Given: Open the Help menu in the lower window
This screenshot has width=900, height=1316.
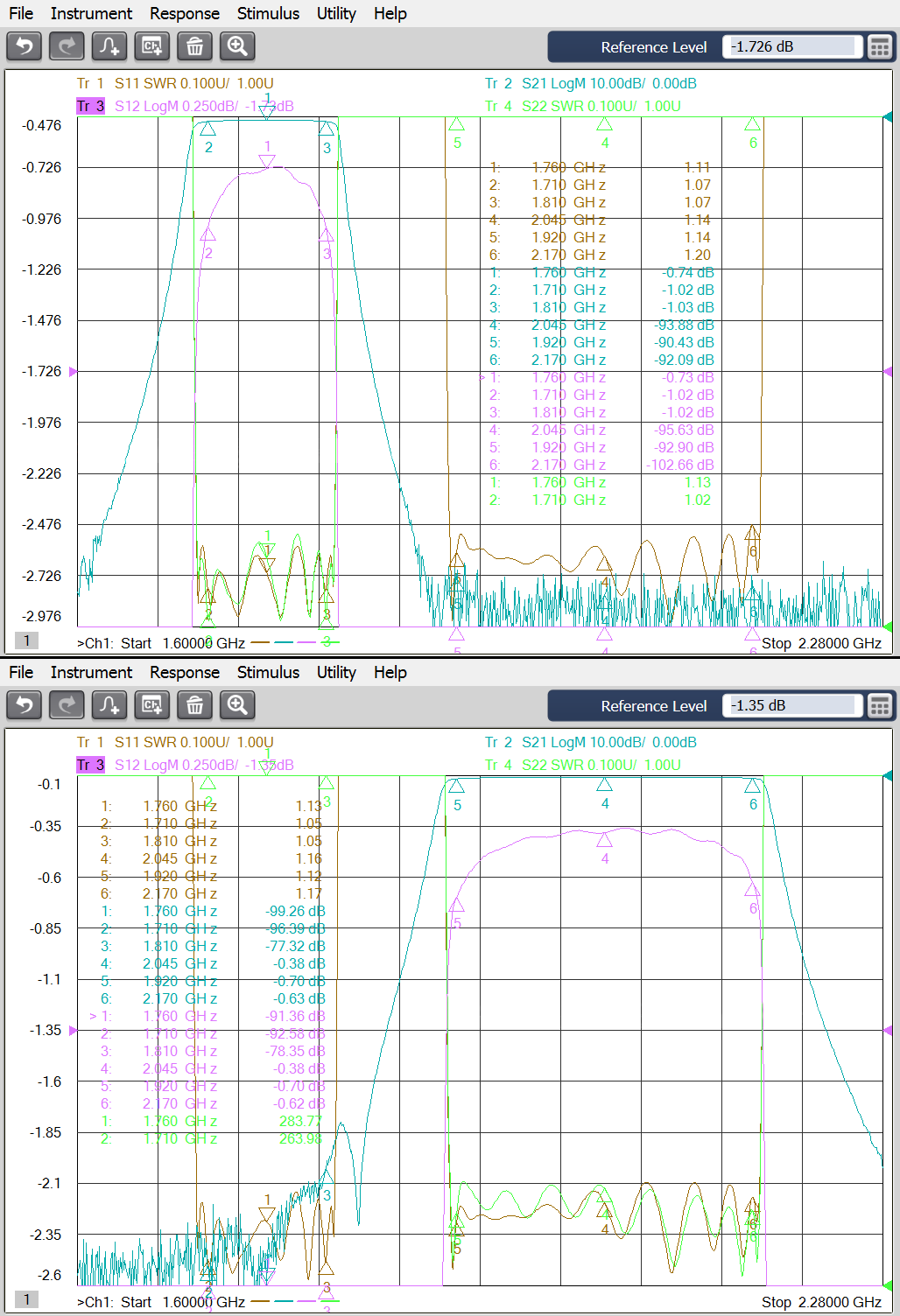Looking at the screenshot, I should pos(390,672).
